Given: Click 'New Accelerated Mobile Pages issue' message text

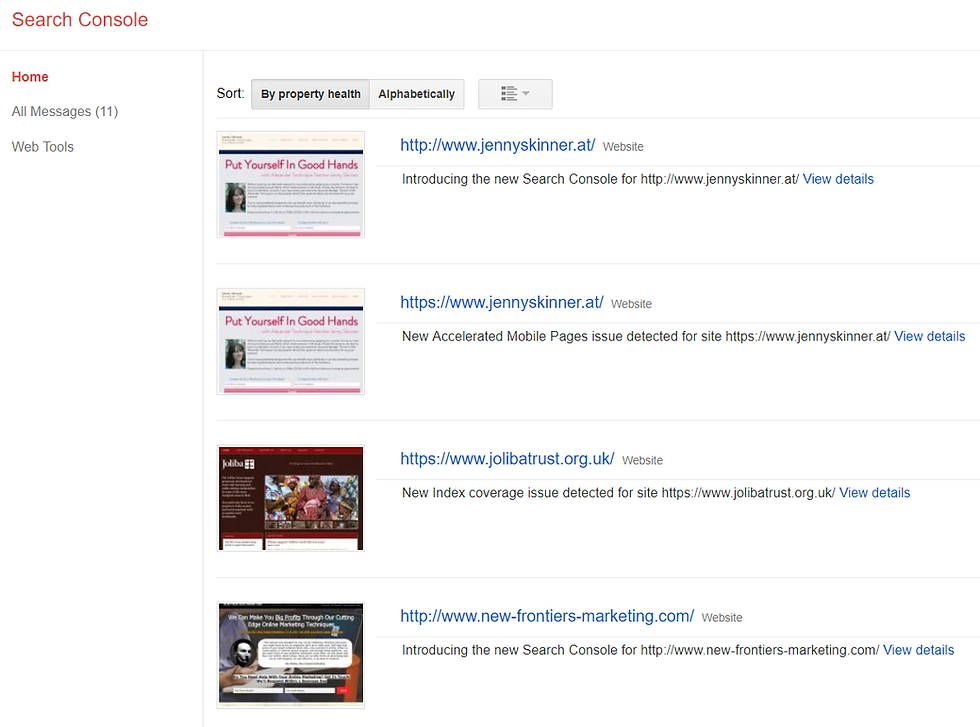Looking at the screenshot, I should pos(646,336).
